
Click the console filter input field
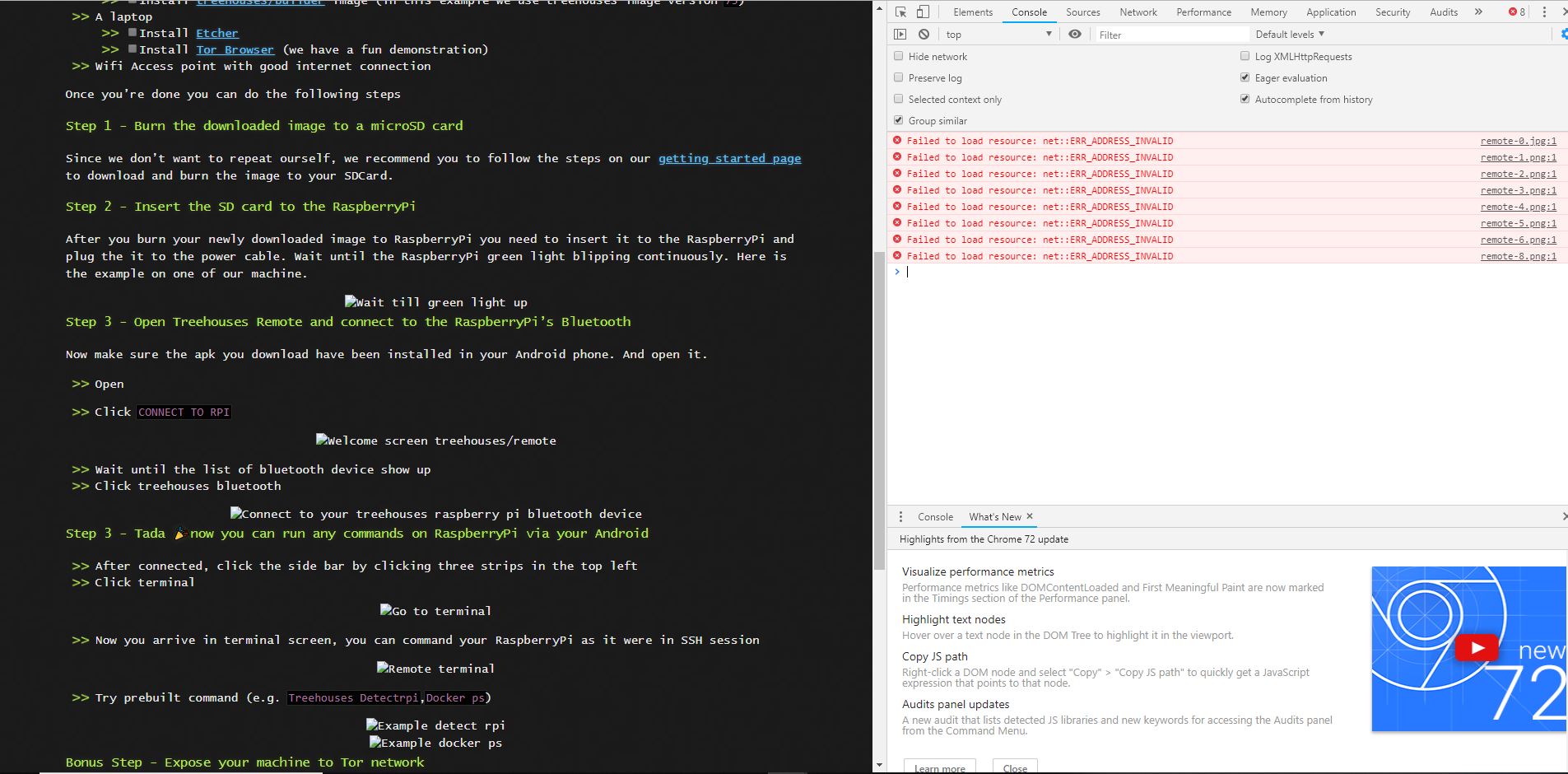[1169, 34]
